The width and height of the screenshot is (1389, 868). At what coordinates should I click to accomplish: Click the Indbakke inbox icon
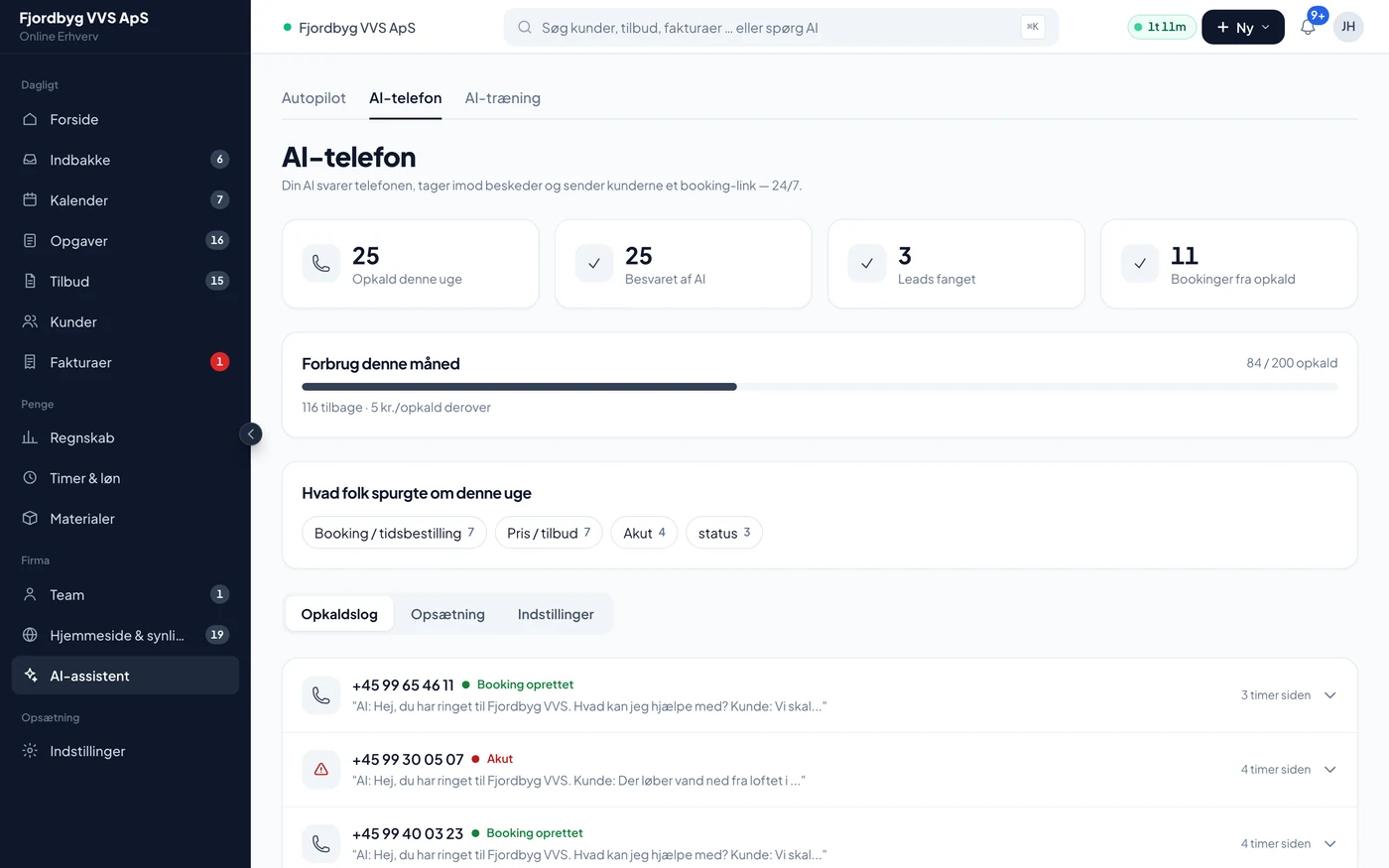[30, 160]
